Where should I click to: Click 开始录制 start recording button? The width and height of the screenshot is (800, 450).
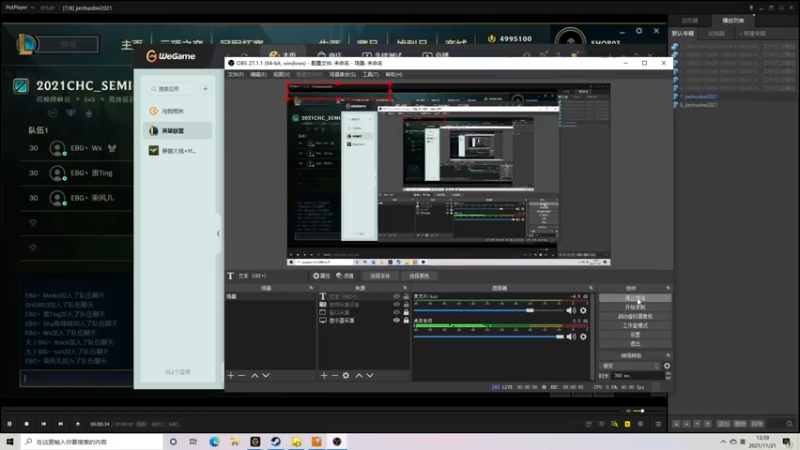(x=635, y=307)
